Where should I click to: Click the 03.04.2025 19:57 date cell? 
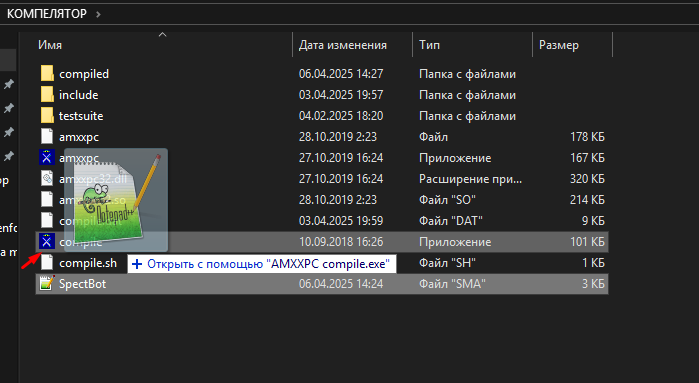[x=341, y=95]
